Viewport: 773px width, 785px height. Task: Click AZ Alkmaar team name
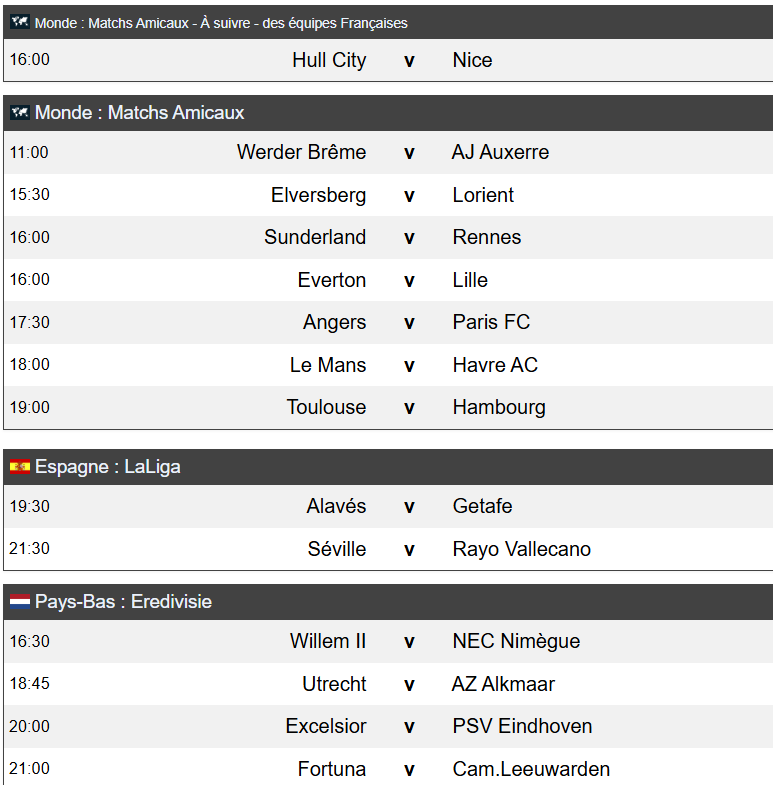tap(503, 684)
